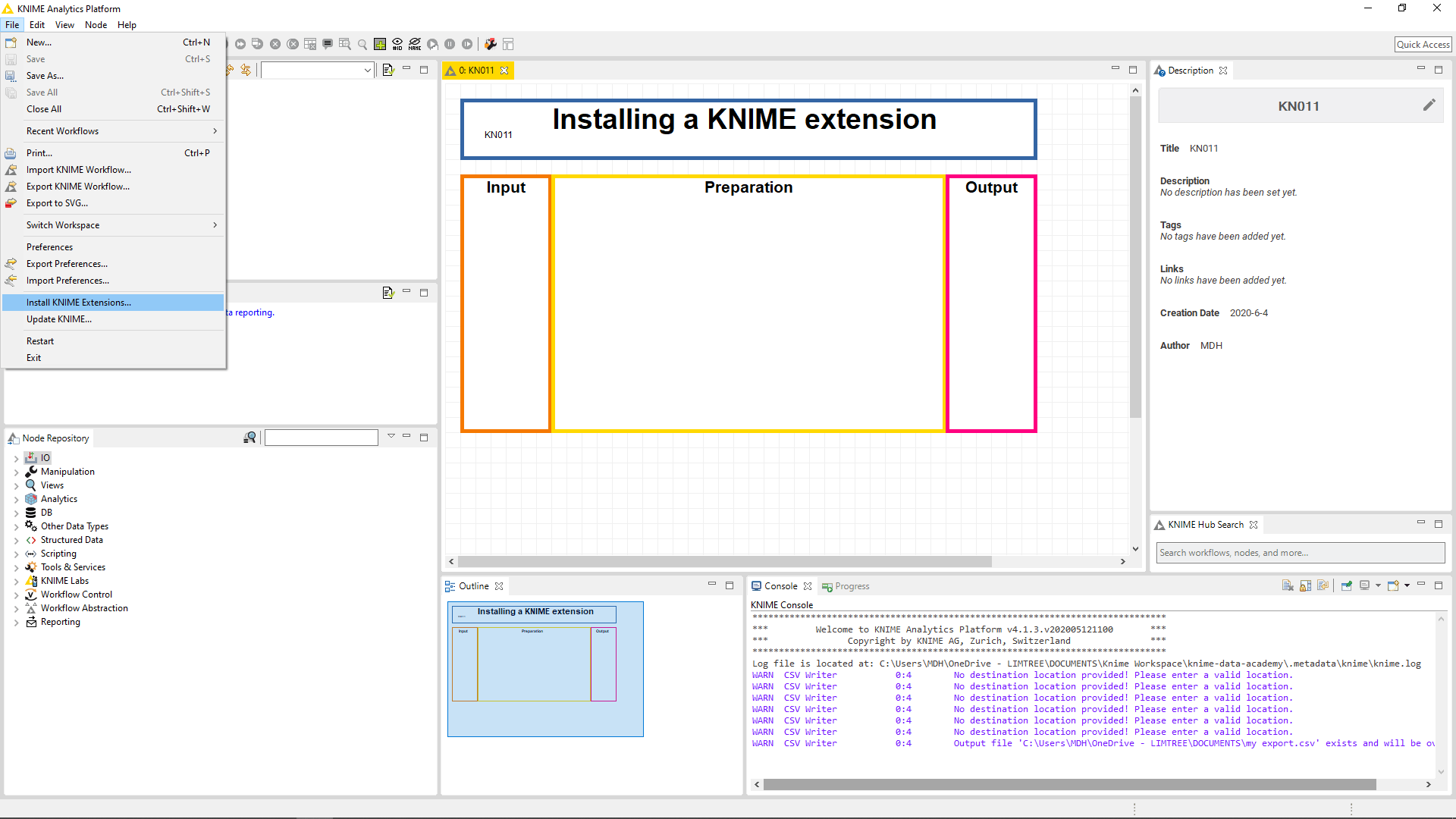Click the Console horizontal scrollbar
This screenshot has height=819, width=1456.
tap(1069, 784)
